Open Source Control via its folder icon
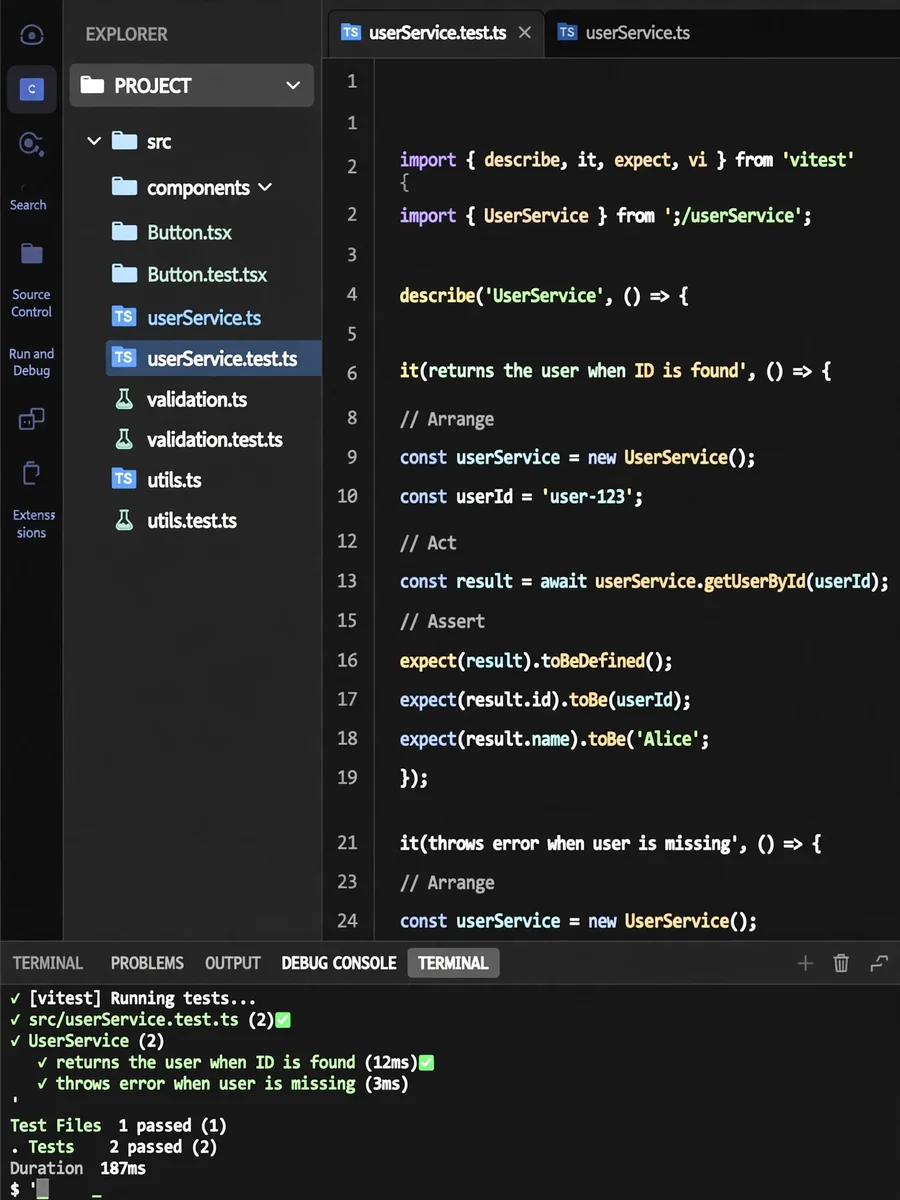900x1200 pixels. pos(32,254)
